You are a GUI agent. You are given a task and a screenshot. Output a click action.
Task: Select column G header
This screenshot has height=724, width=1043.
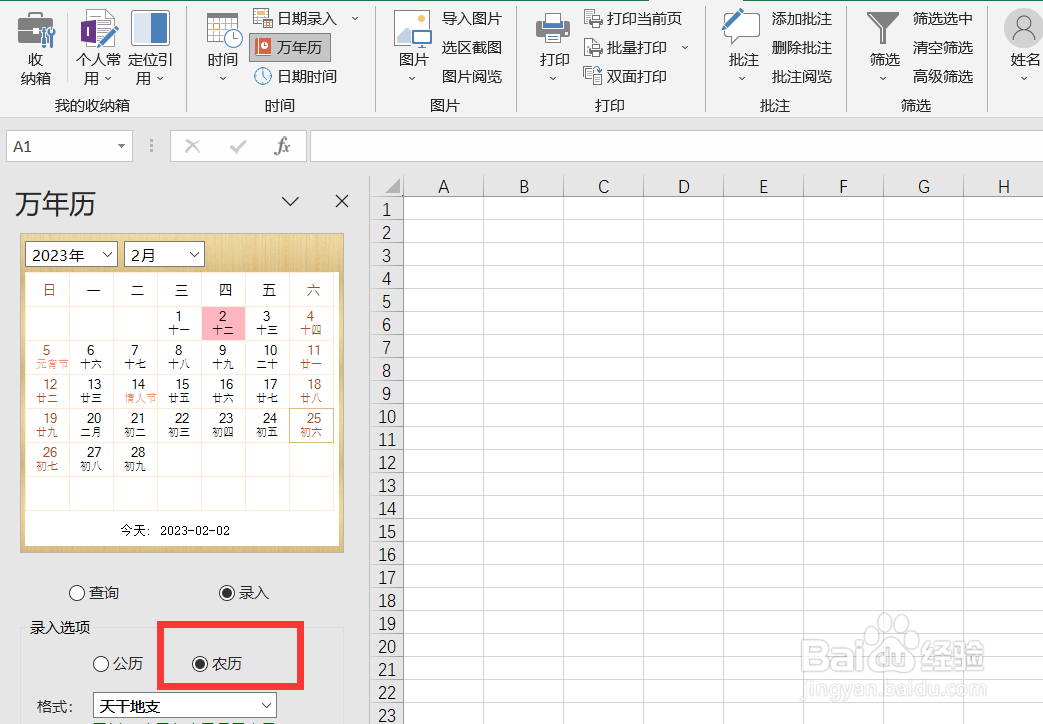[923, 186]
